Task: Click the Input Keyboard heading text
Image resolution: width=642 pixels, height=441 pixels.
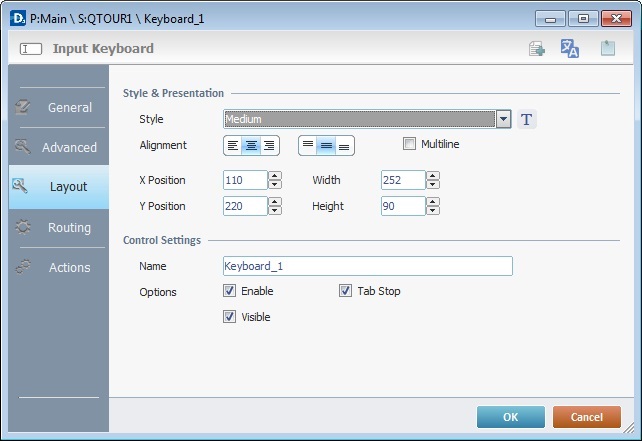Action: (103, 48)
